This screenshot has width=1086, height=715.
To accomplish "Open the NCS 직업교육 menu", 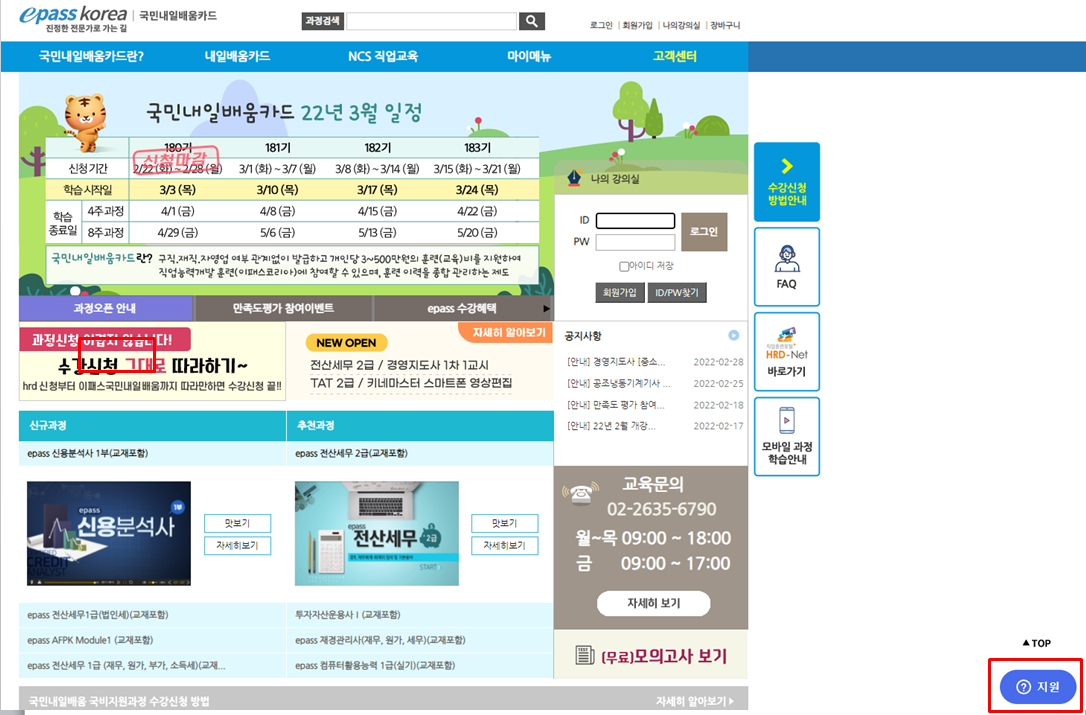I will pyautogui.click(x=383, y=57).
